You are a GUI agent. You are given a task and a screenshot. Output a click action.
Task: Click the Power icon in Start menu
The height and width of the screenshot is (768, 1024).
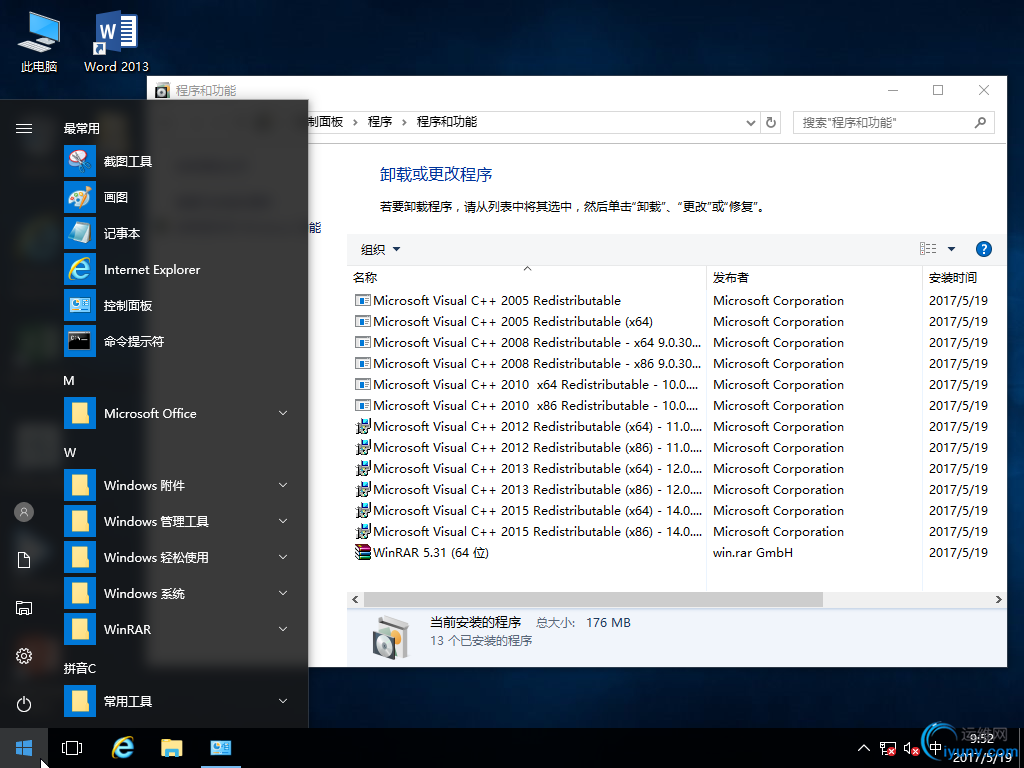pos(24,704)
